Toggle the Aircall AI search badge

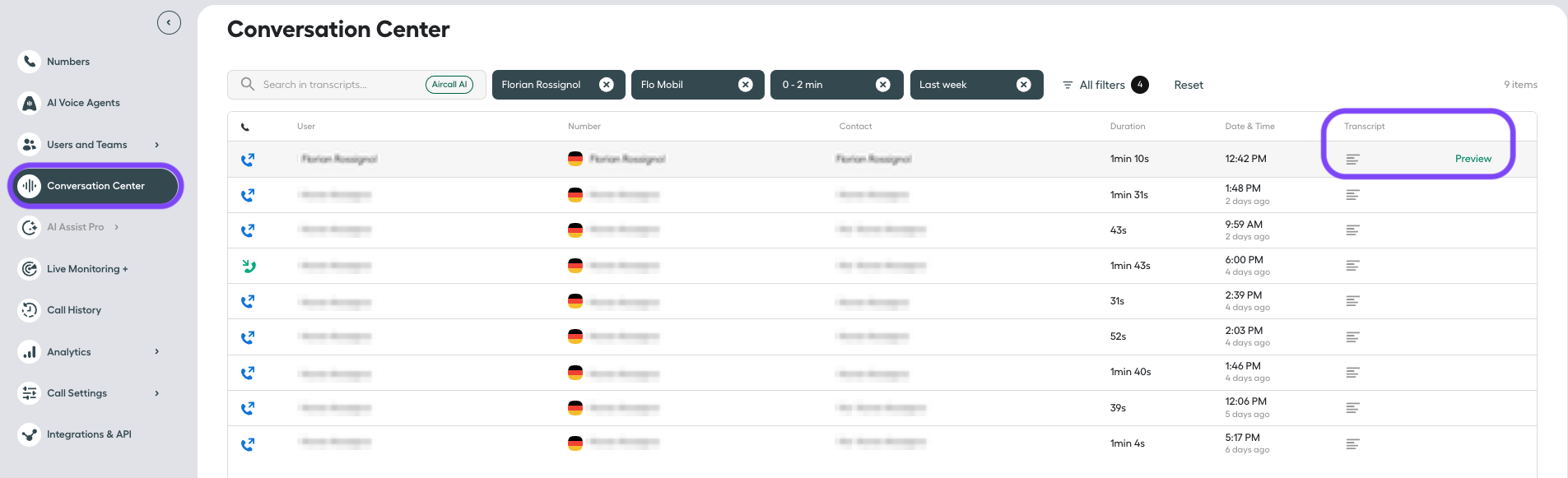click(x=449, y=85)
